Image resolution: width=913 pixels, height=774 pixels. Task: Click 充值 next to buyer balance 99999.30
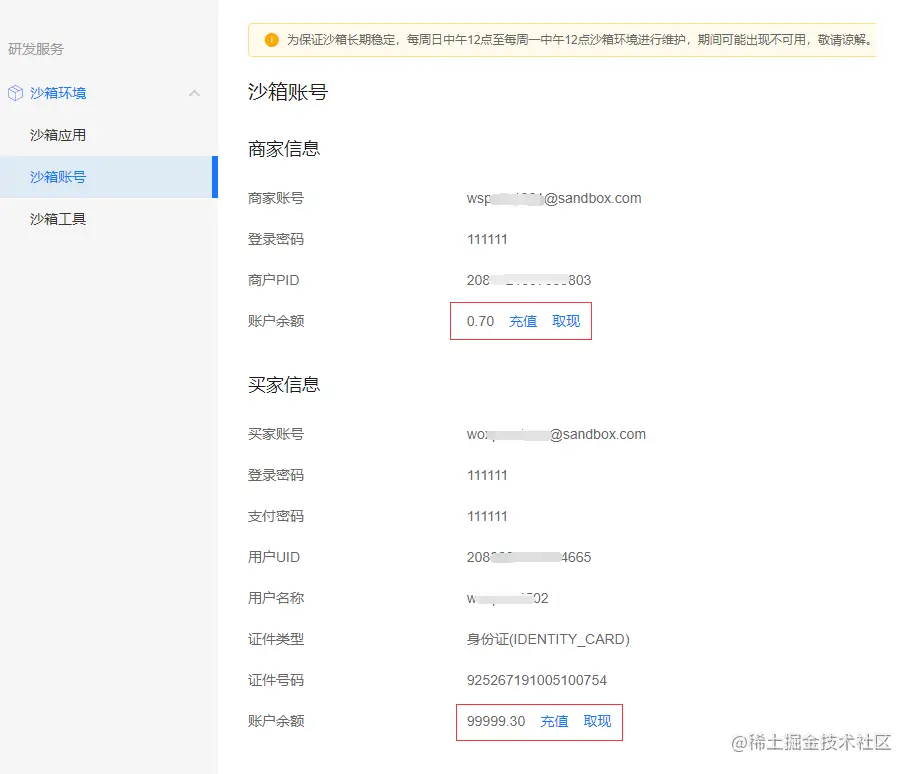[x=554, y=722]
